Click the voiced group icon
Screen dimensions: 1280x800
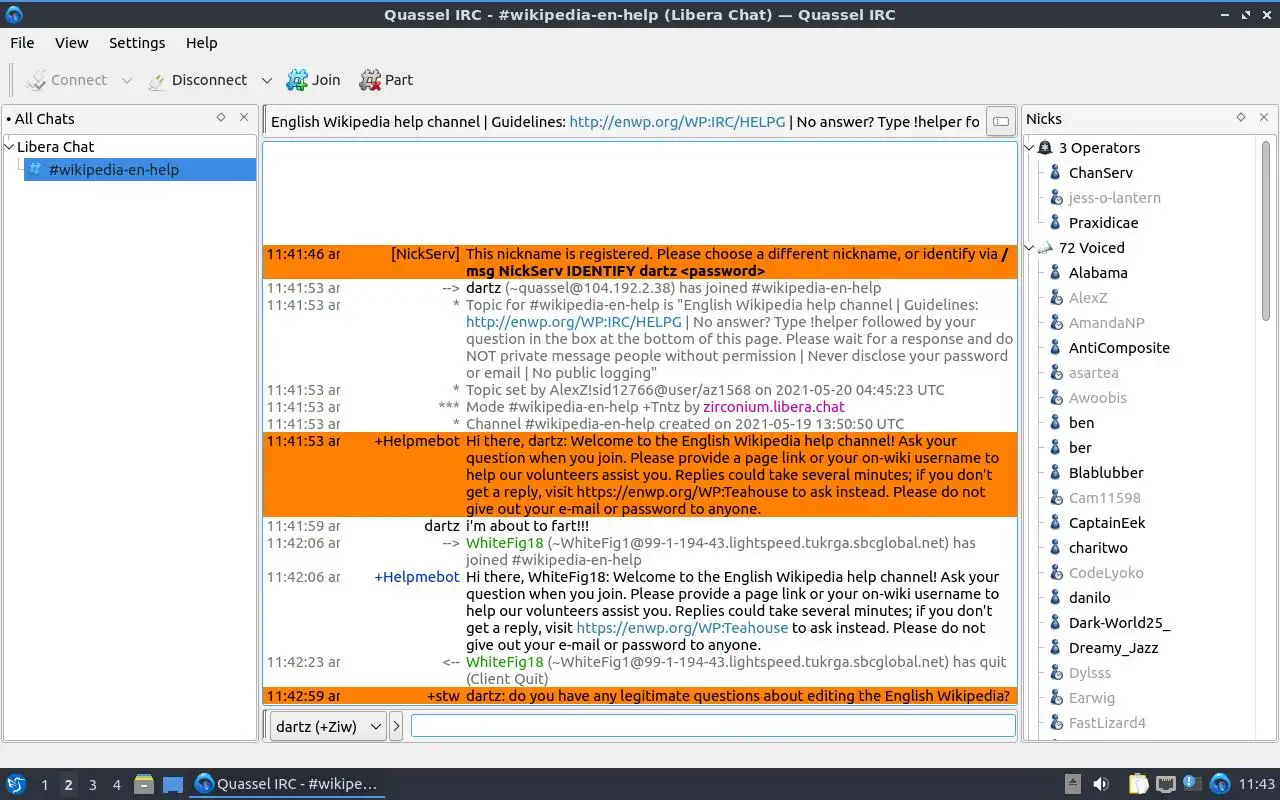tap(1045, 248)
